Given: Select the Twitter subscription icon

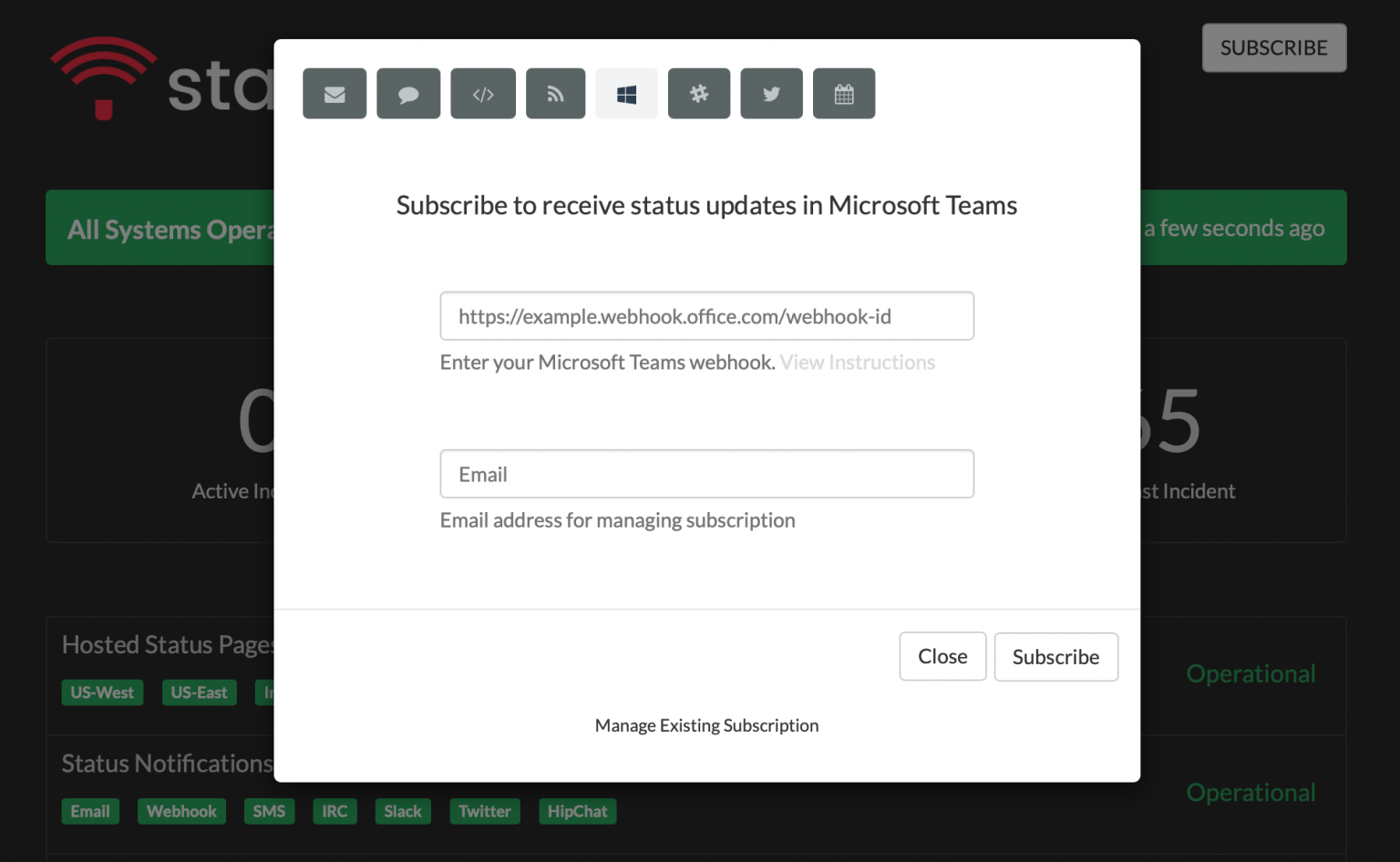Looking at the screenshot, I should [x=771, y=93].
